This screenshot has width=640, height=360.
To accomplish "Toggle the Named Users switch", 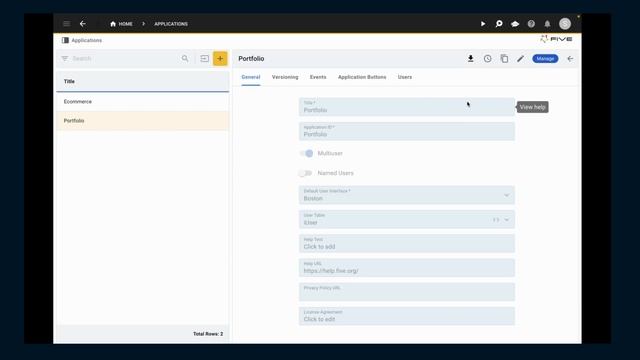I will [x=305, y=173].
